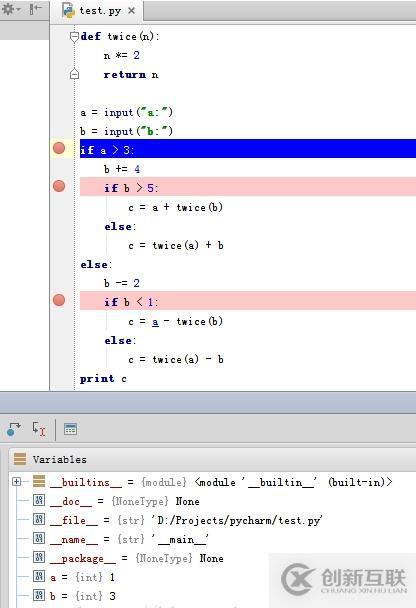The image size is (416, 608).
Task: Click the Step Out blue-dot arrow debugger icon
Action: [x=14, y=429]
